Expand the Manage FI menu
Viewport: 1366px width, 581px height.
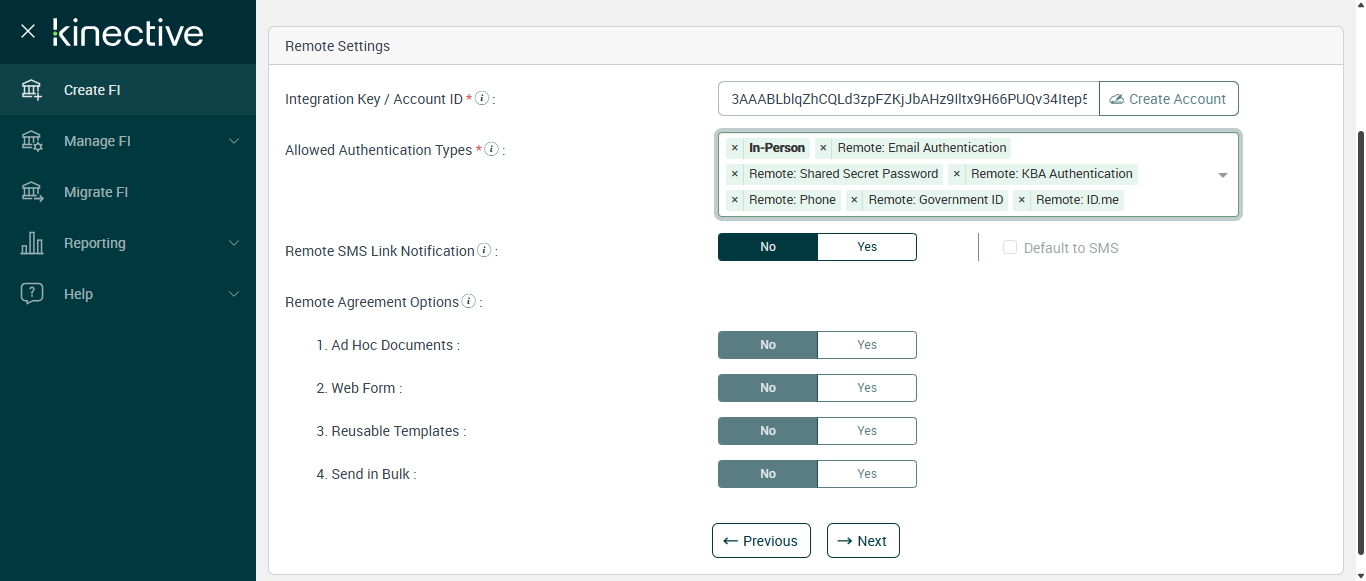pos(234,141)
